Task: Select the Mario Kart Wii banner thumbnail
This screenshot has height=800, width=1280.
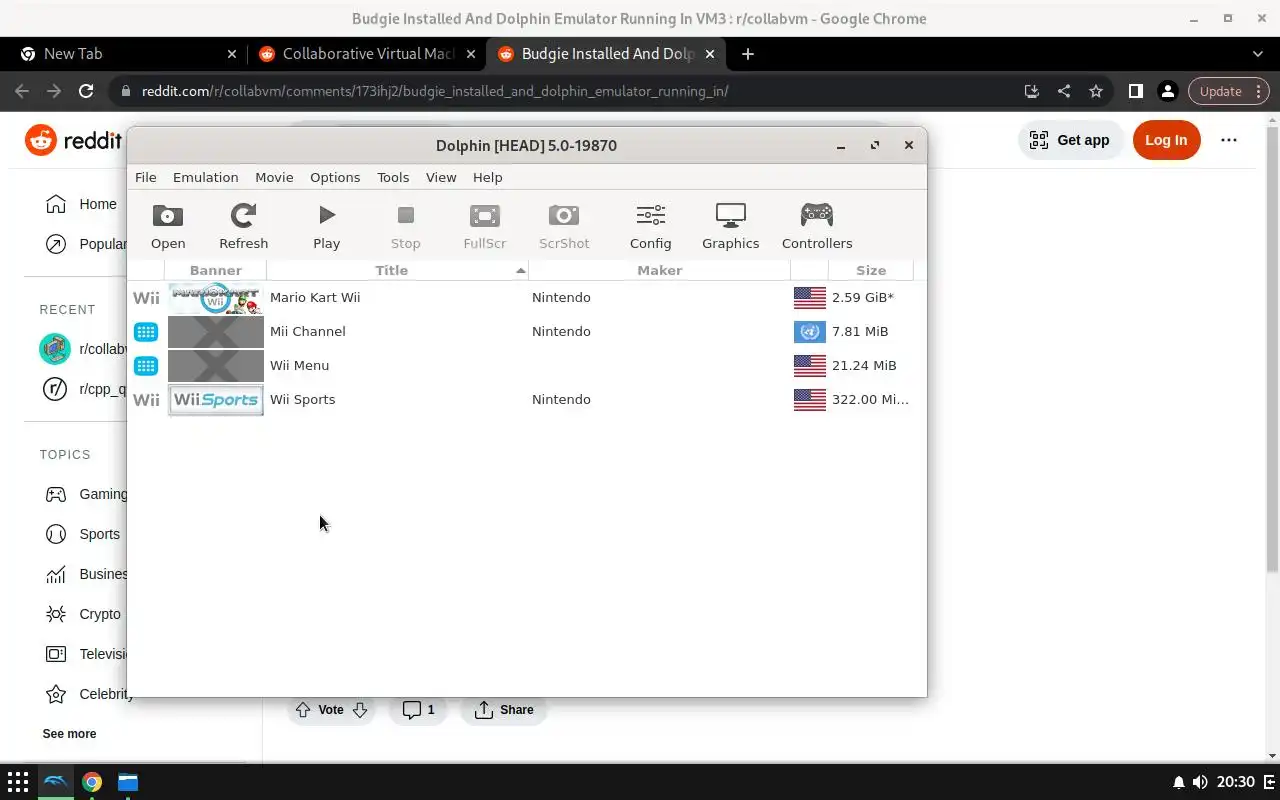Action: click(216, 298)
